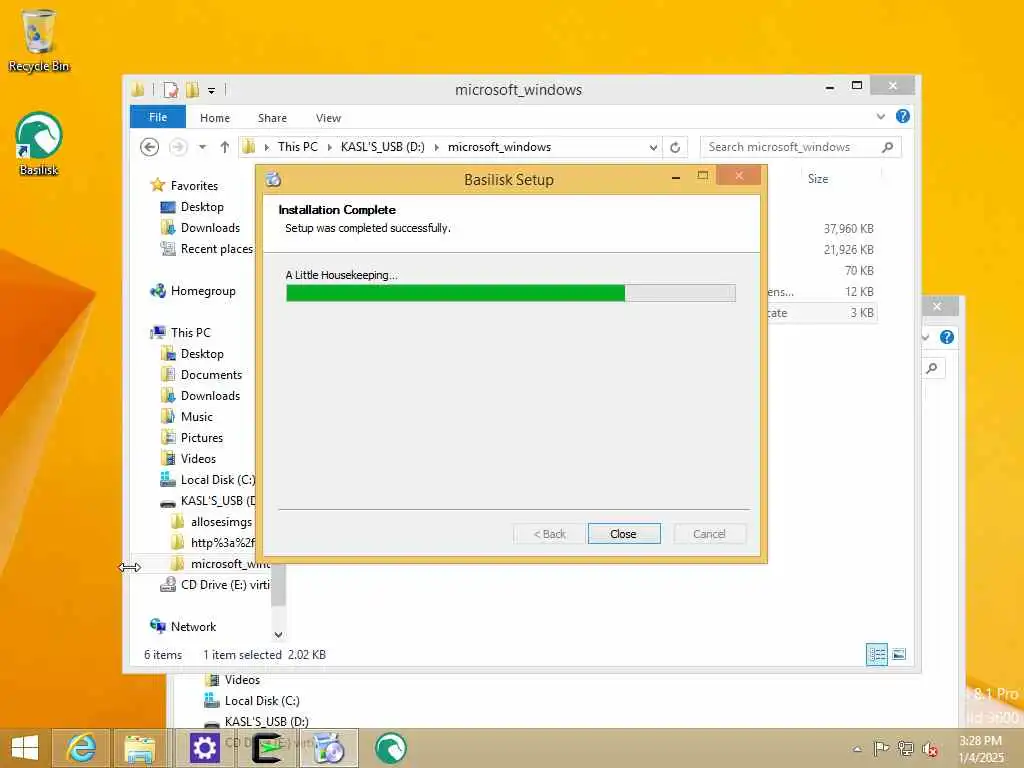Screen dimensions: 1024x768
Task: Click the muted volume tray icon
Action: [x=929, y=749]
